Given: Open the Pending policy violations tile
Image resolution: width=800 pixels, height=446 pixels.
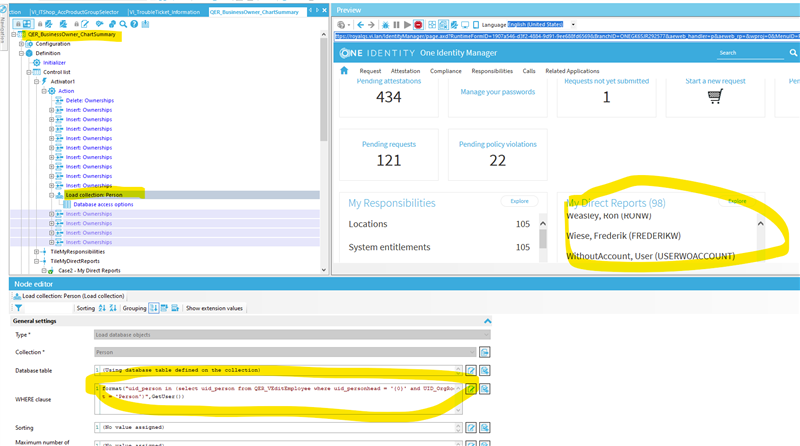Looking at the screenshot, I should coord(497,154).
